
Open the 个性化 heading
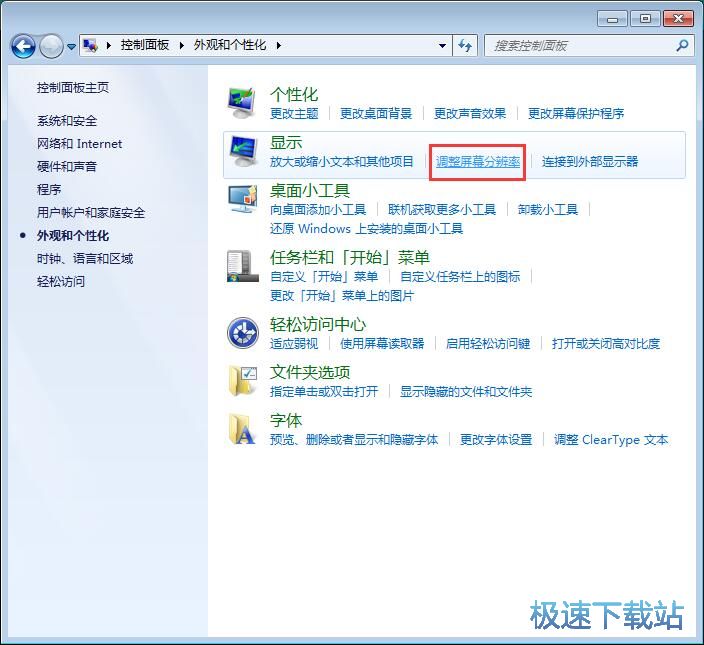tap(294, 94)
